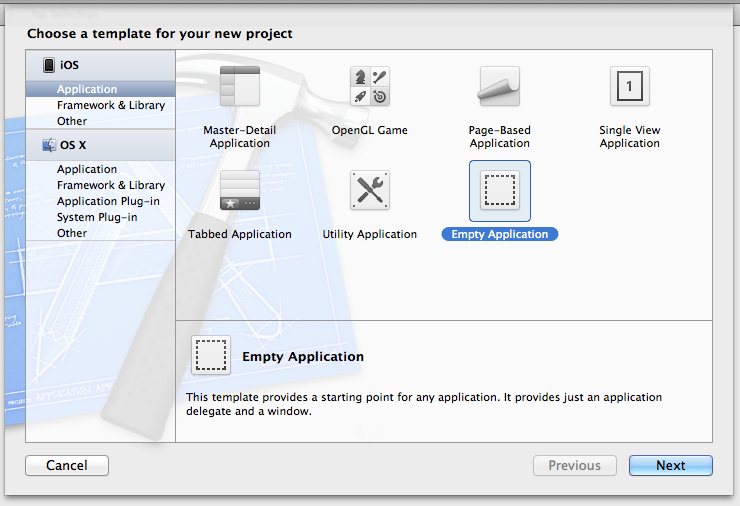Select Other under iOS section

[x=72, y=121]
